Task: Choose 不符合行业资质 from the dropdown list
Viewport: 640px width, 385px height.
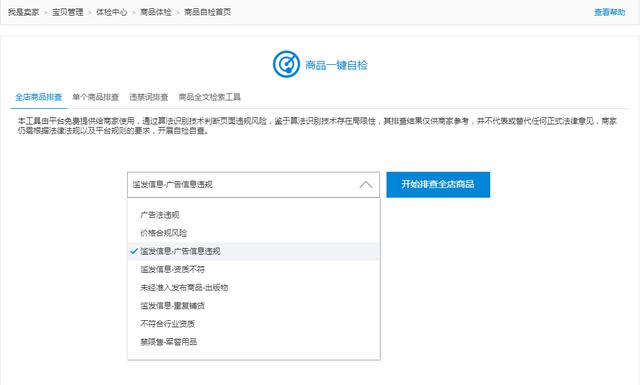Action: [167, 324]
